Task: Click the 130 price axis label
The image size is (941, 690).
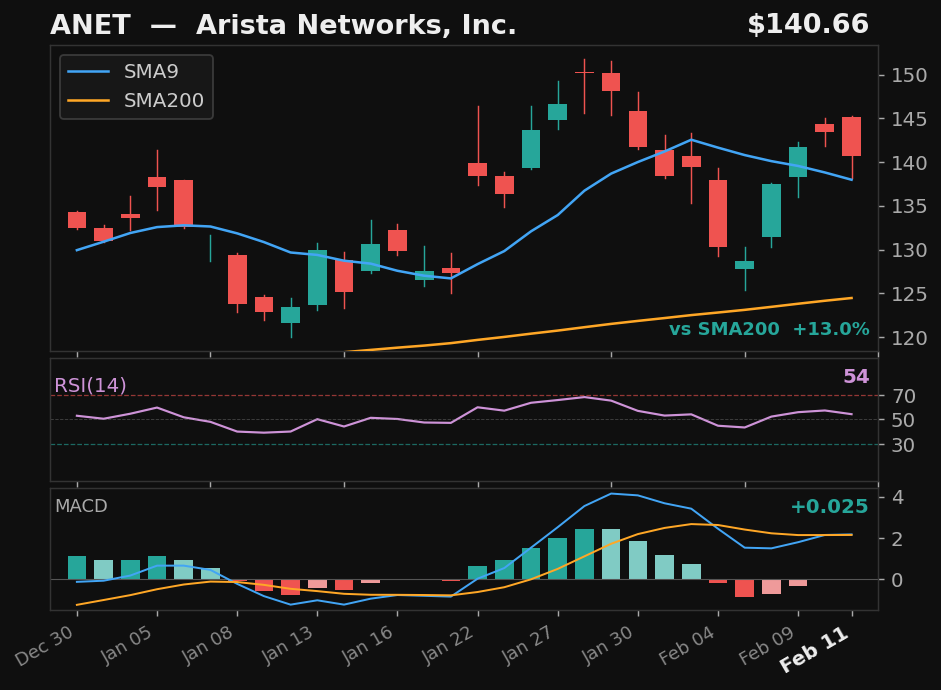Action: coord(909,250)
